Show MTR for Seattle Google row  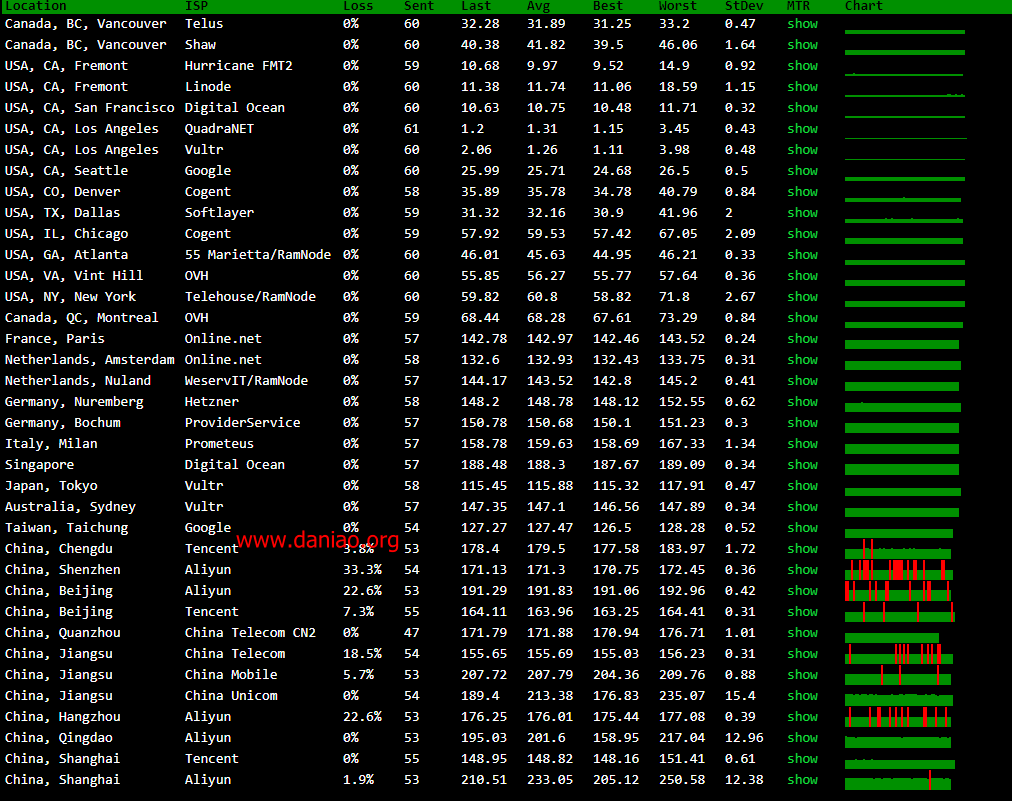point(802,171)
